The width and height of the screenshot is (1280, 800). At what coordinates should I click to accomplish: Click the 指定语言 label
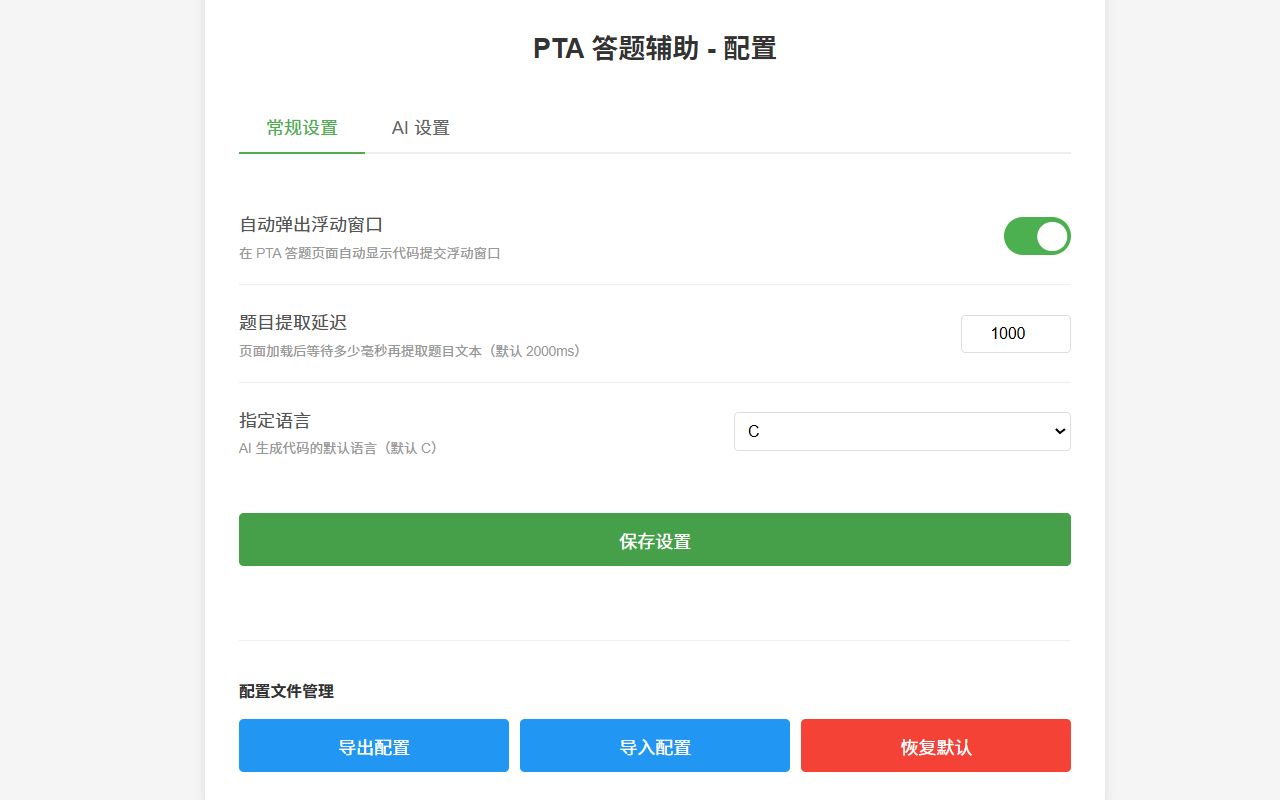(275, 421)
